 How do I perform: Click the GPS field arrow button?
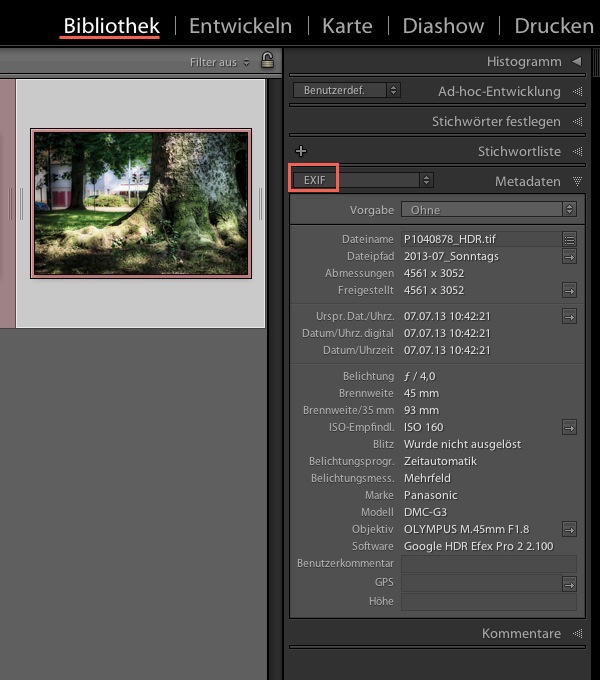[x=569, y=583]
